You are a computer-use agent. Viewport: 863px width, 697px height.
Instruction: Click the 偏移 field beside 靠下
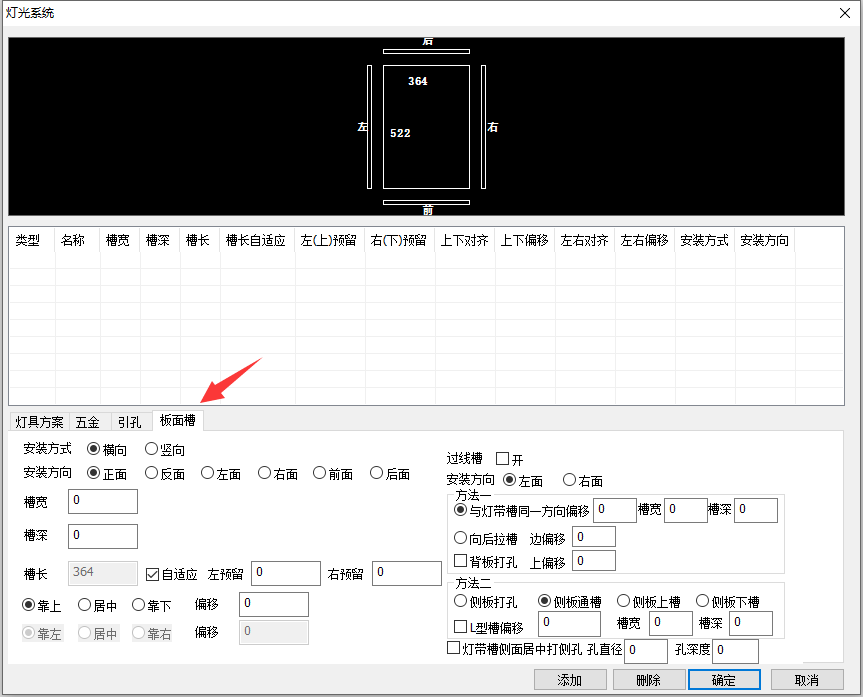[x=274, y=605]
